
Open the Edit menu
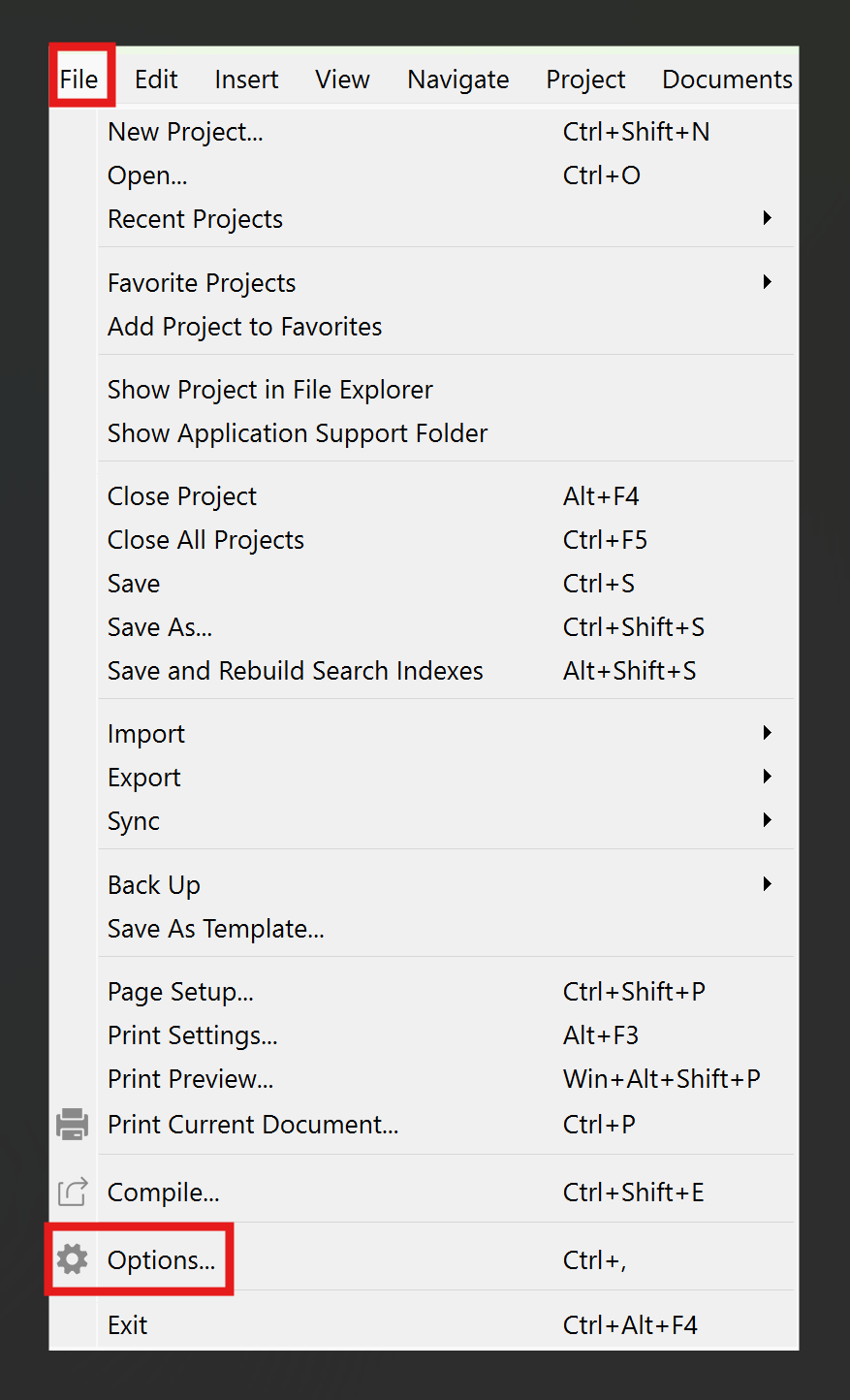[x=156, y=79]
